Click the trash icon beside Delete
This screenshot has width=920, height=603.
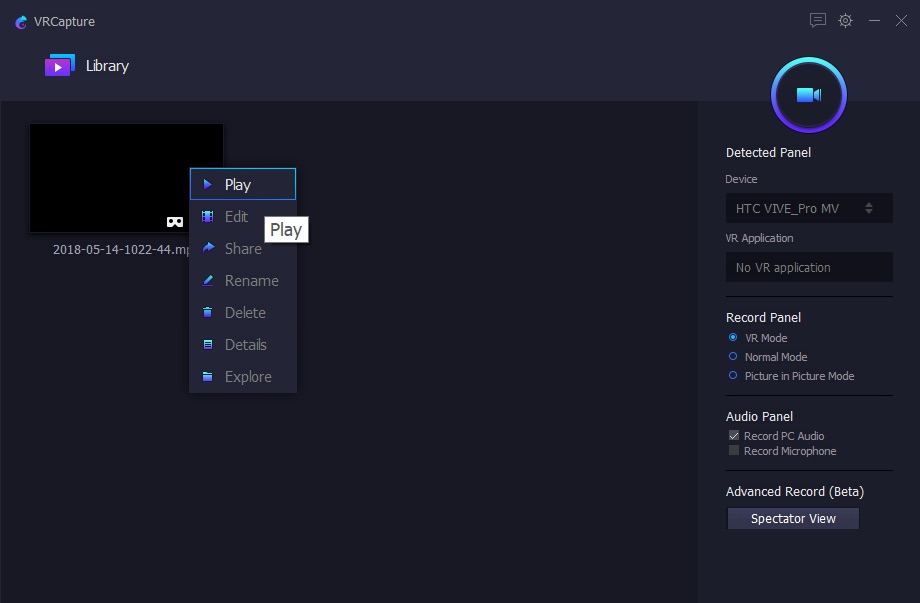click(x=208, y=312)
